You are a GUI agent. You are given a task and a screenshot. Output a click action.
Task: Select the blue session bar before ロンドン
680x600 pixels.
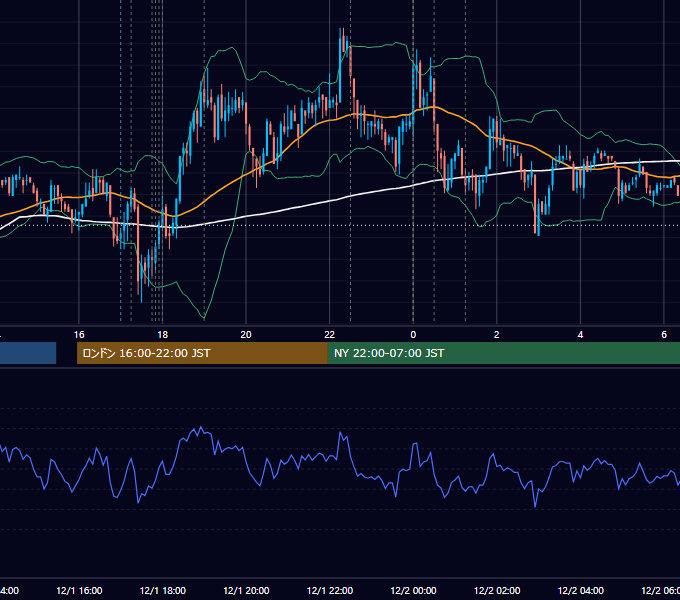pos(28,353)
